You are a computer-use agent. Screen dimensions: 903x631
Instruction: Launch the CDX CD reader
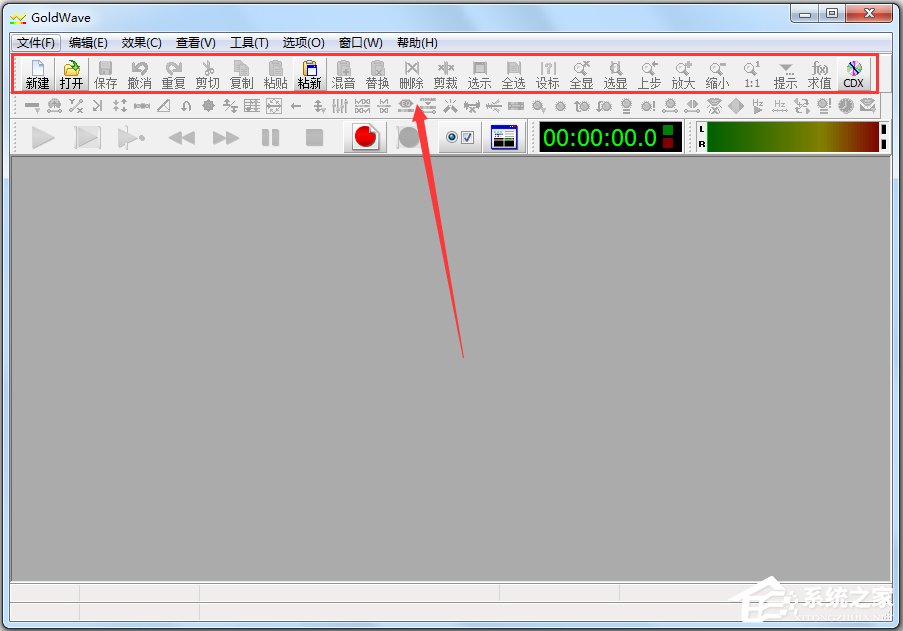(853, 74)
